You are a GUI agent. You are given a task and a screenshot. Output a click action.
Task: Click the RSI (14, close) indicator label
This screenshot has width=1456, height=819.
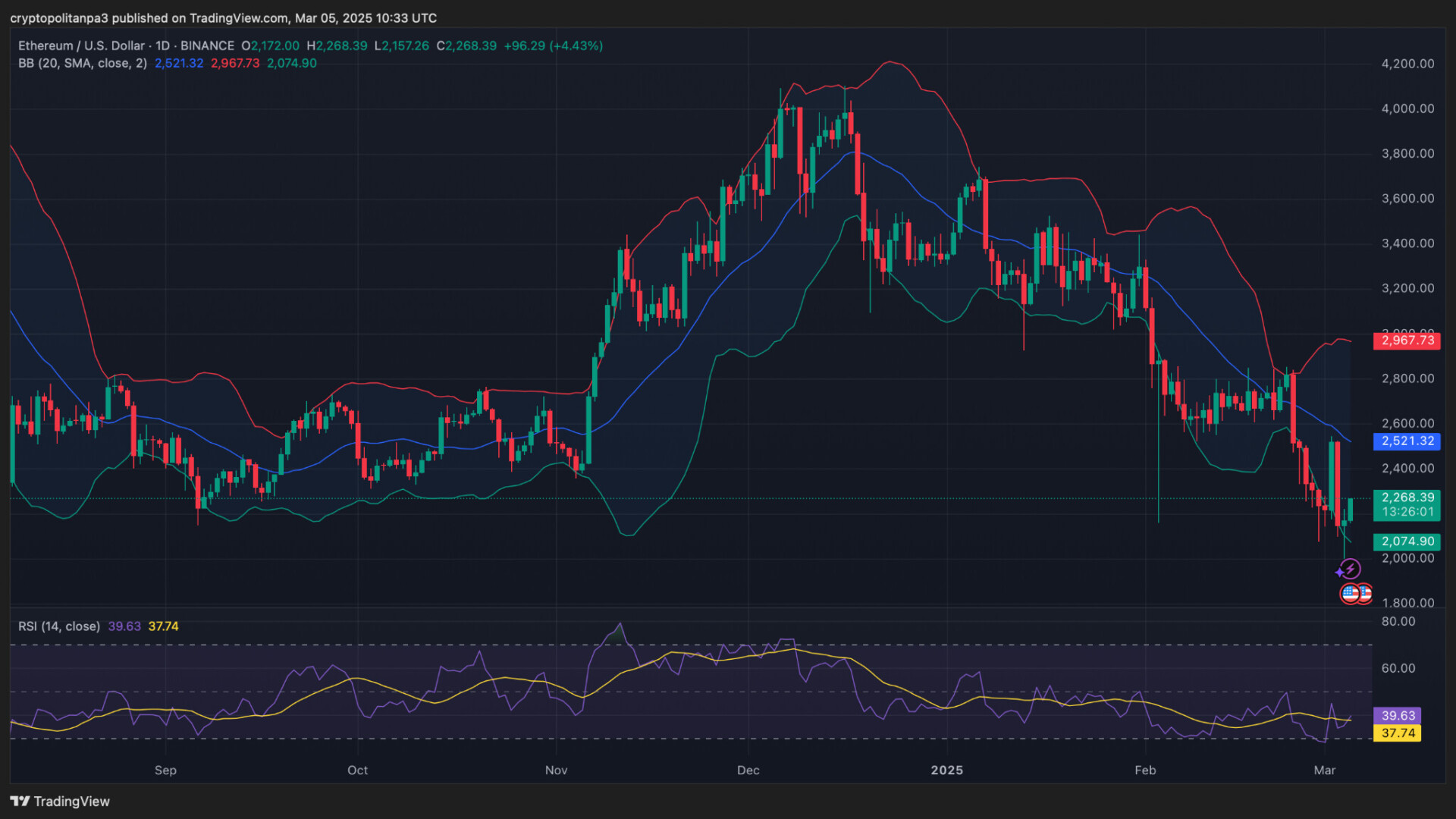tap(59, 626)
